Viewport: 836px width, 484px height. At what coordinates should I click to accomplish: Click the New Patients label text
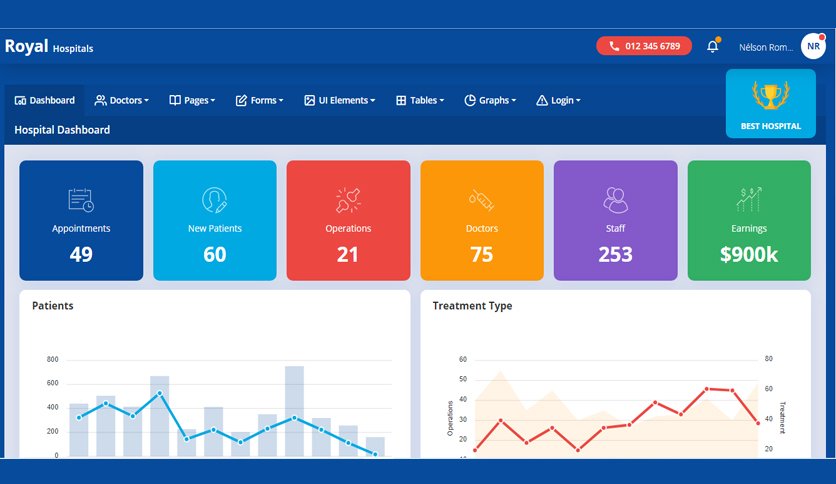coord(214,228)
